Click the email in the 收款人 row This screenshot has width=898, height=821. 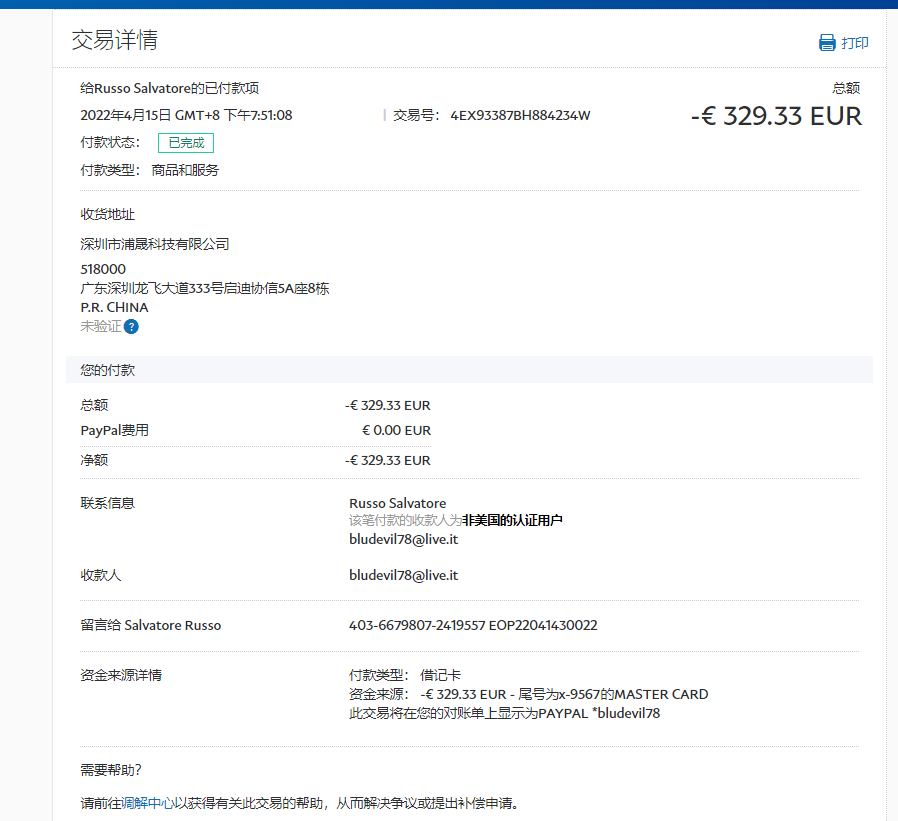403,575
